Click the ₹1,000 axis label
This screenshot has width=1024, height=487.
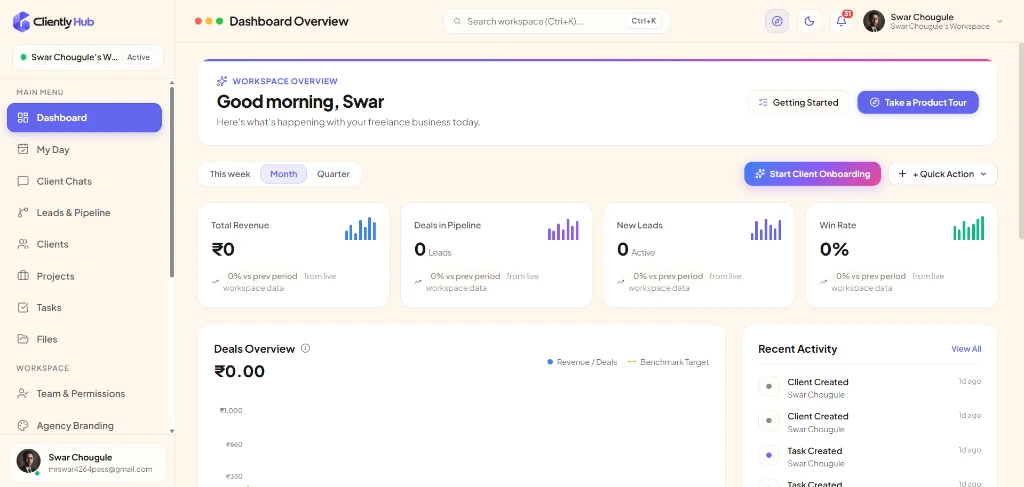click(x=231, y=411)
